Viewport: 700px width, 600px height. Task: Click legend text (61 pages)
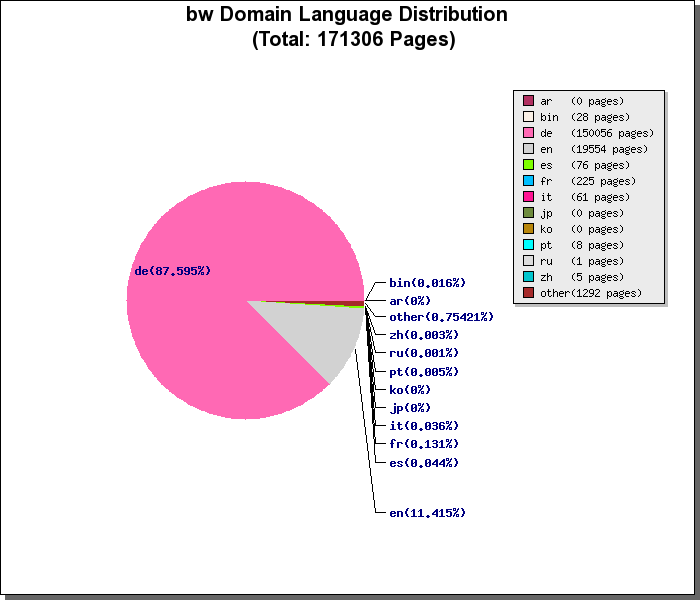[600, 197]
